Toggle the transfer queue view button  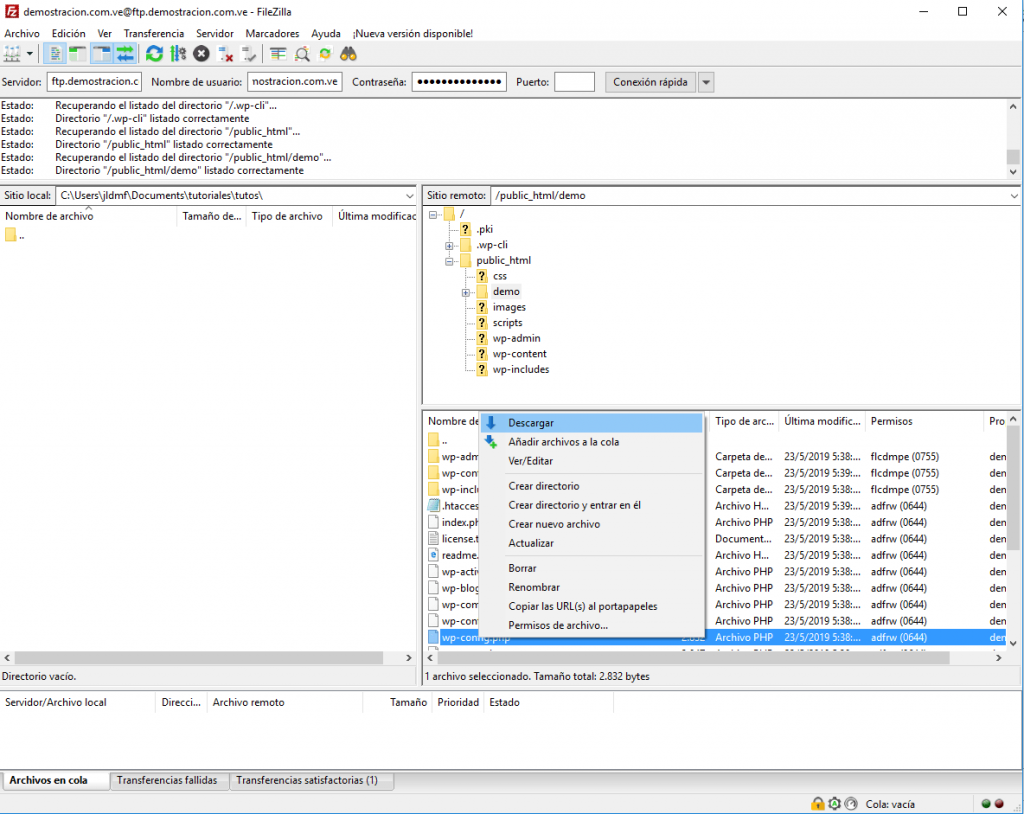125,54
